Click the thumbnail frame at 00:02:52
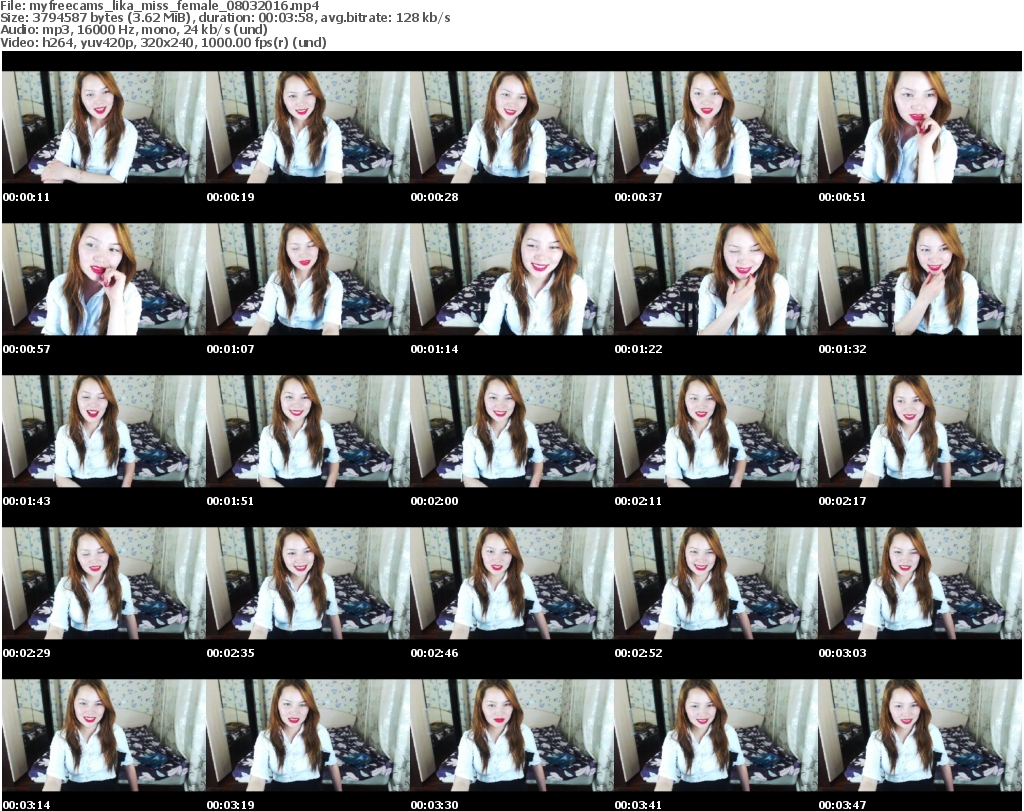 click(x=716, y=583)
